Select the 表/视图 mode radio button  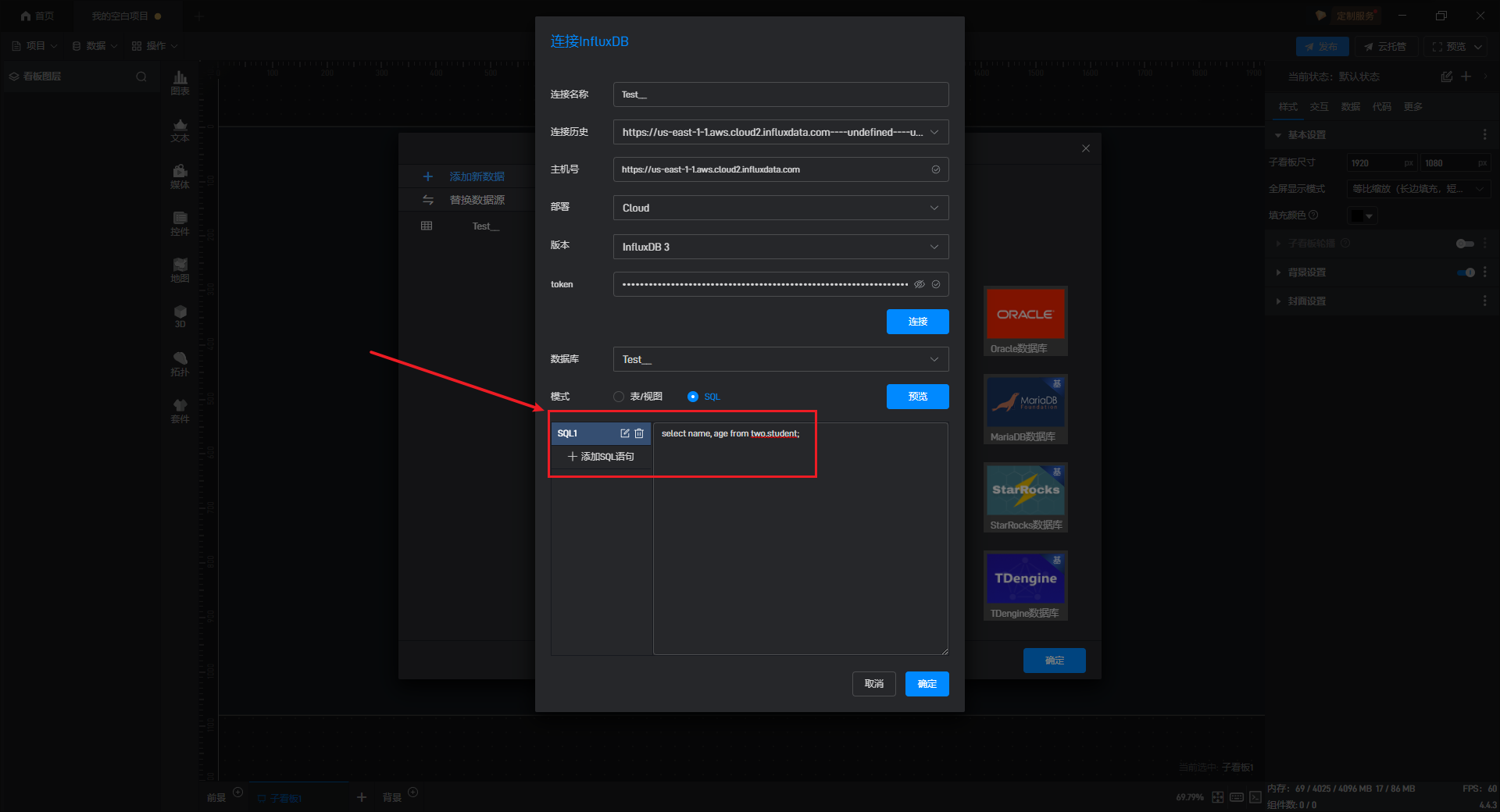point(619,397)
